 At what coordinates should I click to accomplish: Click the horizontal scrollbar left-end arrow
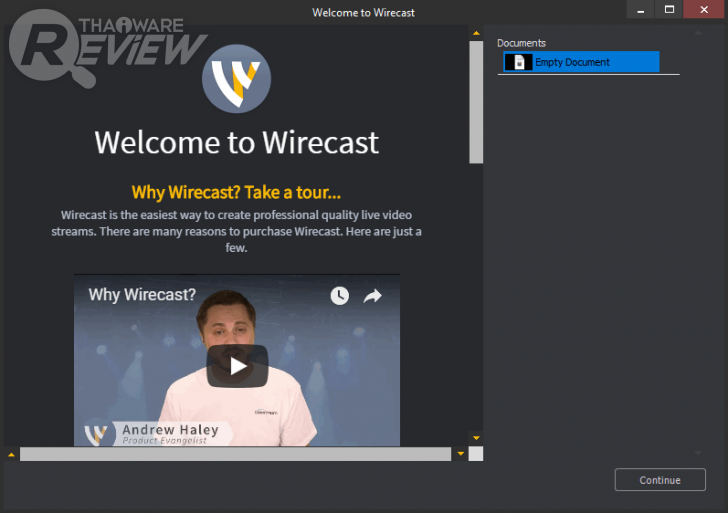11,455
